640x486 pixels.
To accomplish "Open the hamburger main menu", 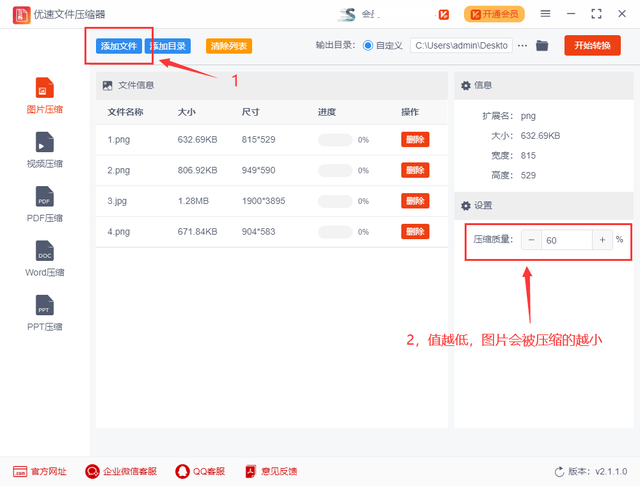I will coord(545,14).
